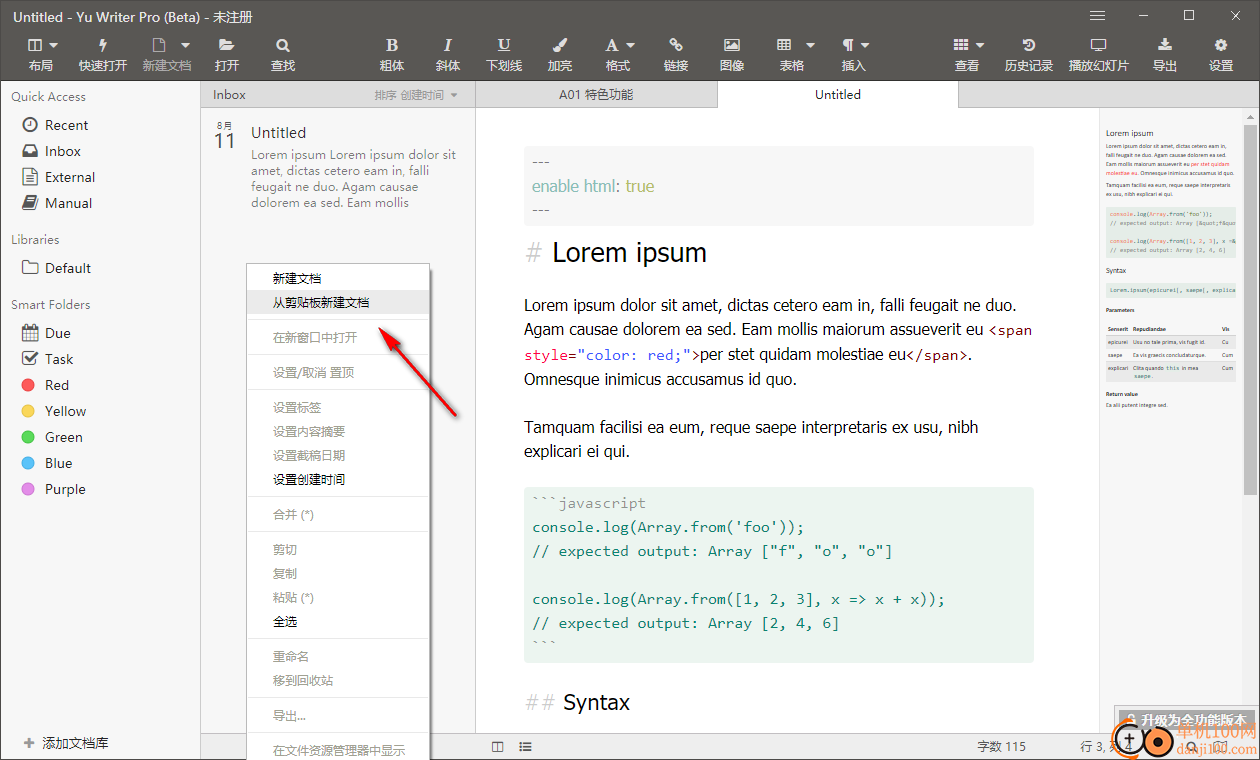Expand the 格式 dropdown arrow

click(630, 45)
